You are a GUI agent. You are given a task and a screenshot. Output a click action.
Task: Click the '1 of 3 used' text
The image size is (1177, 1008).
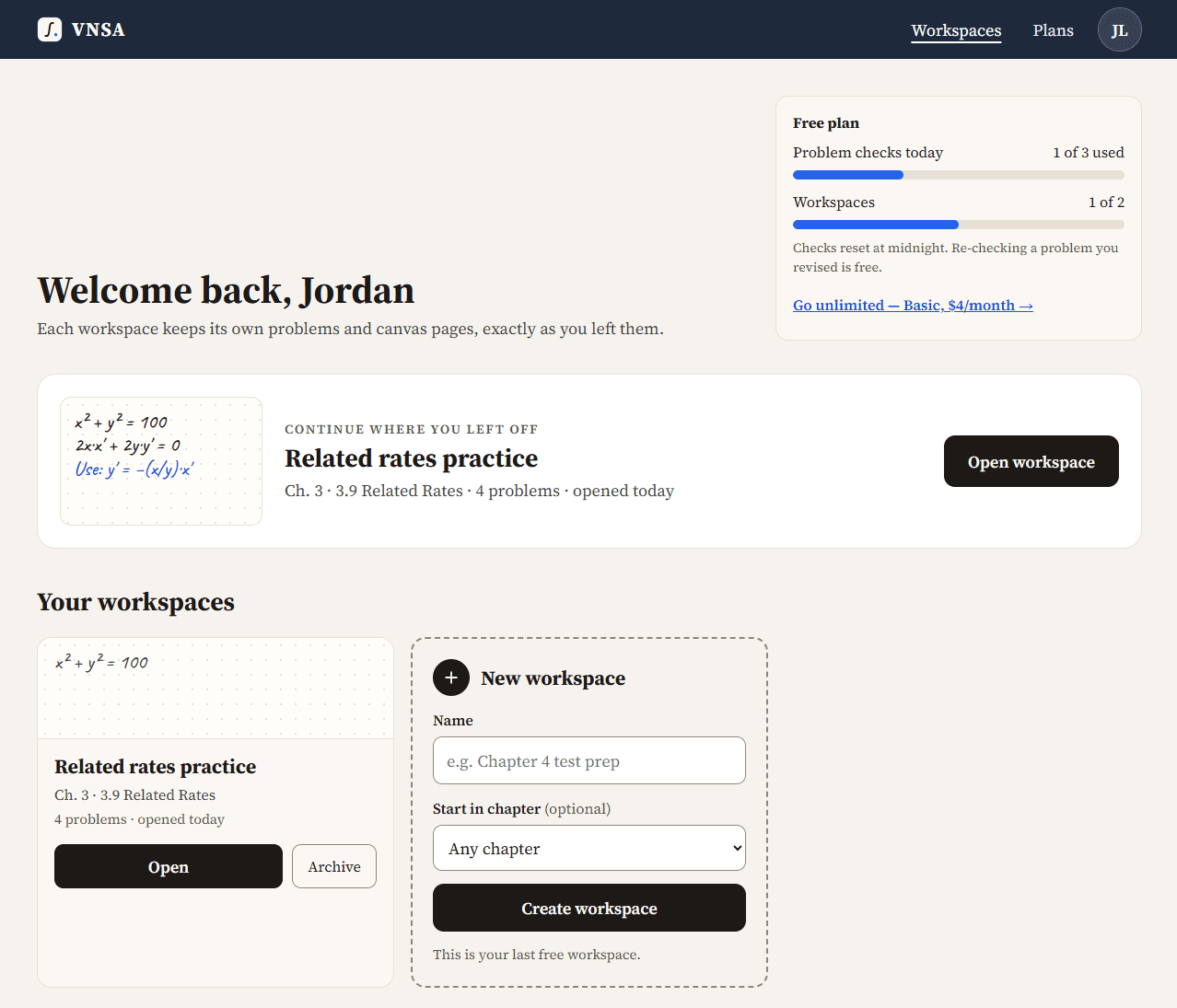tap(1089, 153)
